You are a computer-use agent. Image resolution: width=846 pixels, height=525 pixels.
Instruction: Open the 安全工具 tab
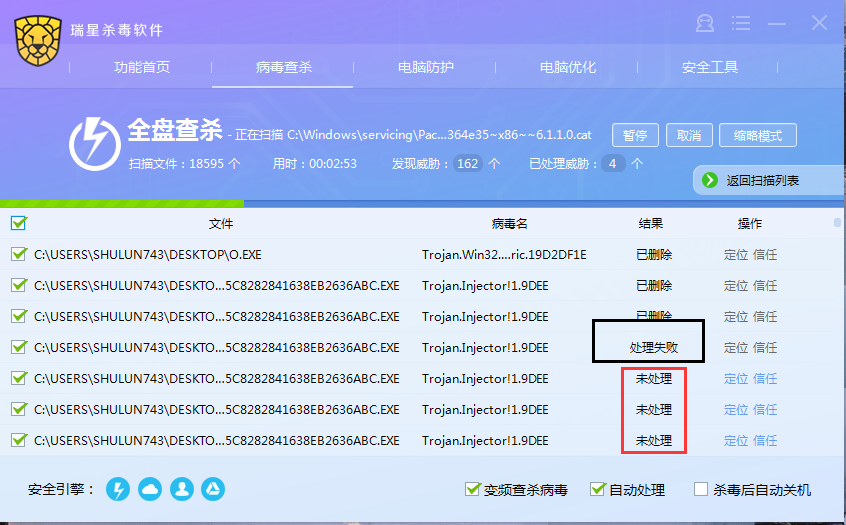point(709,67)
